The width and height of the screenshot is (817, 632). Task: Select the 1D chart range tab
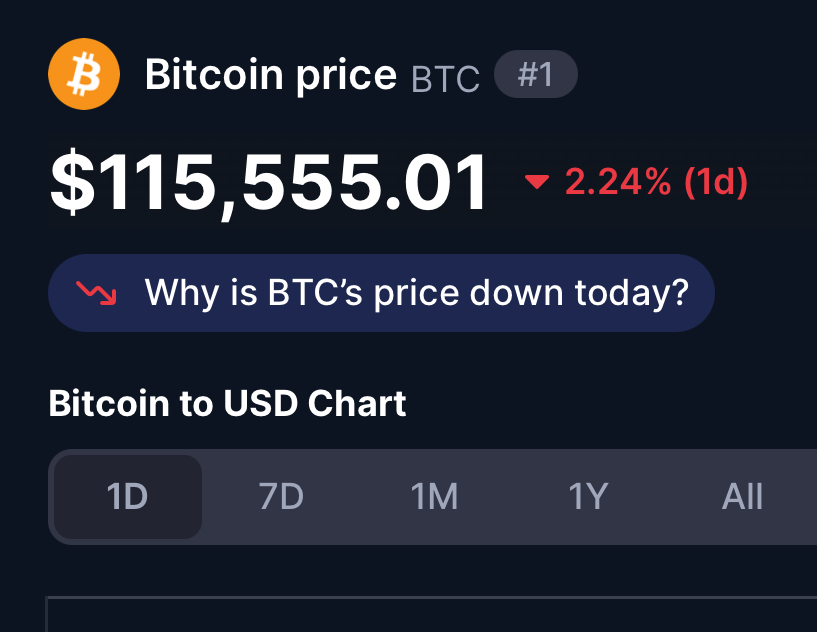tap(128, 497)
